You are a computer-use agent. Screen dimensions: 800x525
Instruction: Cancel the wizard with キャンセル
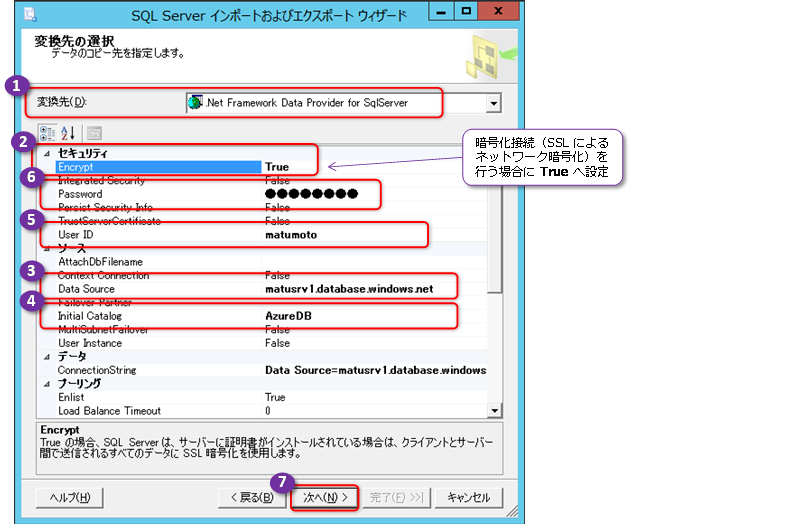pyautogui.click(x=468, y=497)
